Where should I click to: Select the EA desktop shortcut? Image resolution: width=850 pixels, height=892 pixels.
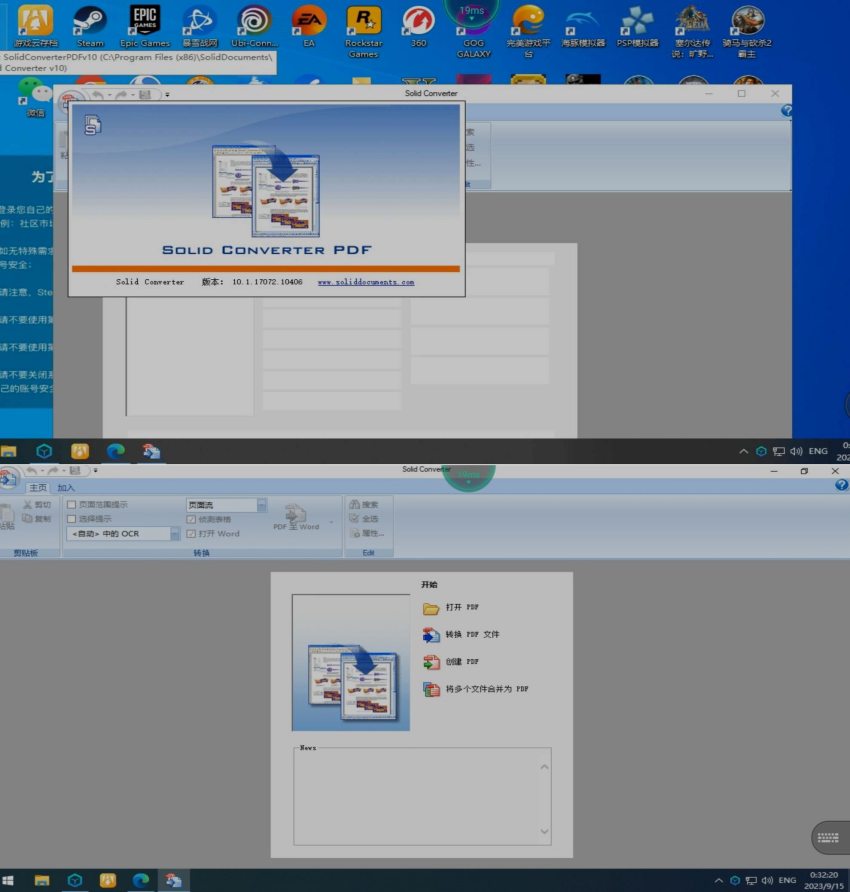(309, 26)
